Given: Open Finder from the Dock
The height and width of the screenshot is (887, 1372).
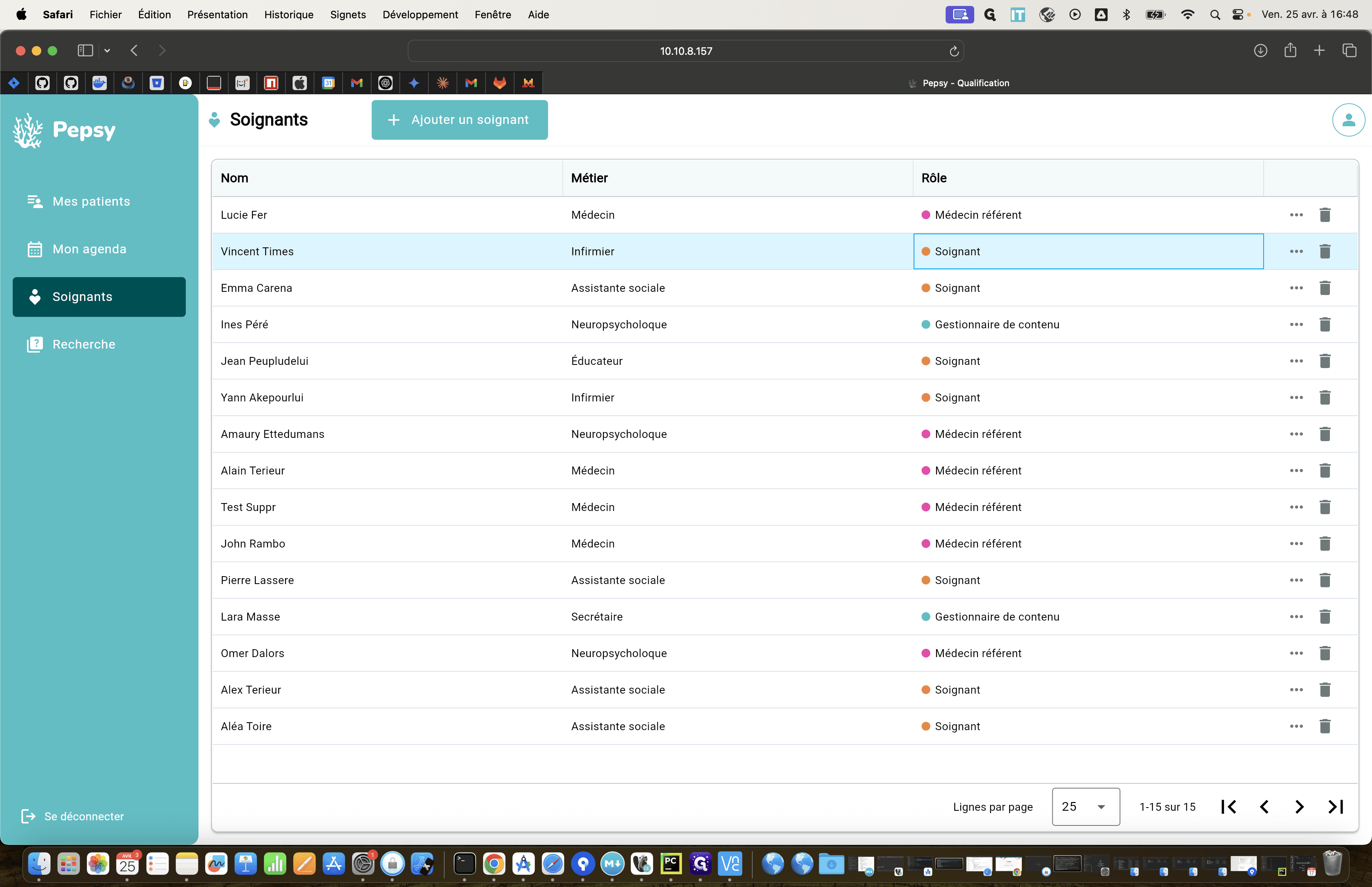Looking at the screenshot, I should click(x=39, y=864).
